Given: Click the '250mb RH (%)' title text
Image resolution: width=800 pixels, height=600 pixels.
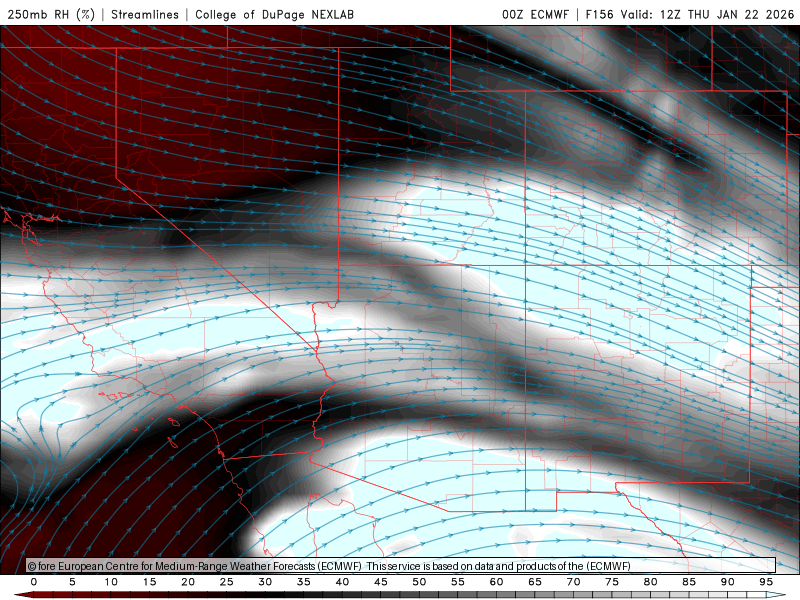Looking at the screenshot, I should point(52,14).
